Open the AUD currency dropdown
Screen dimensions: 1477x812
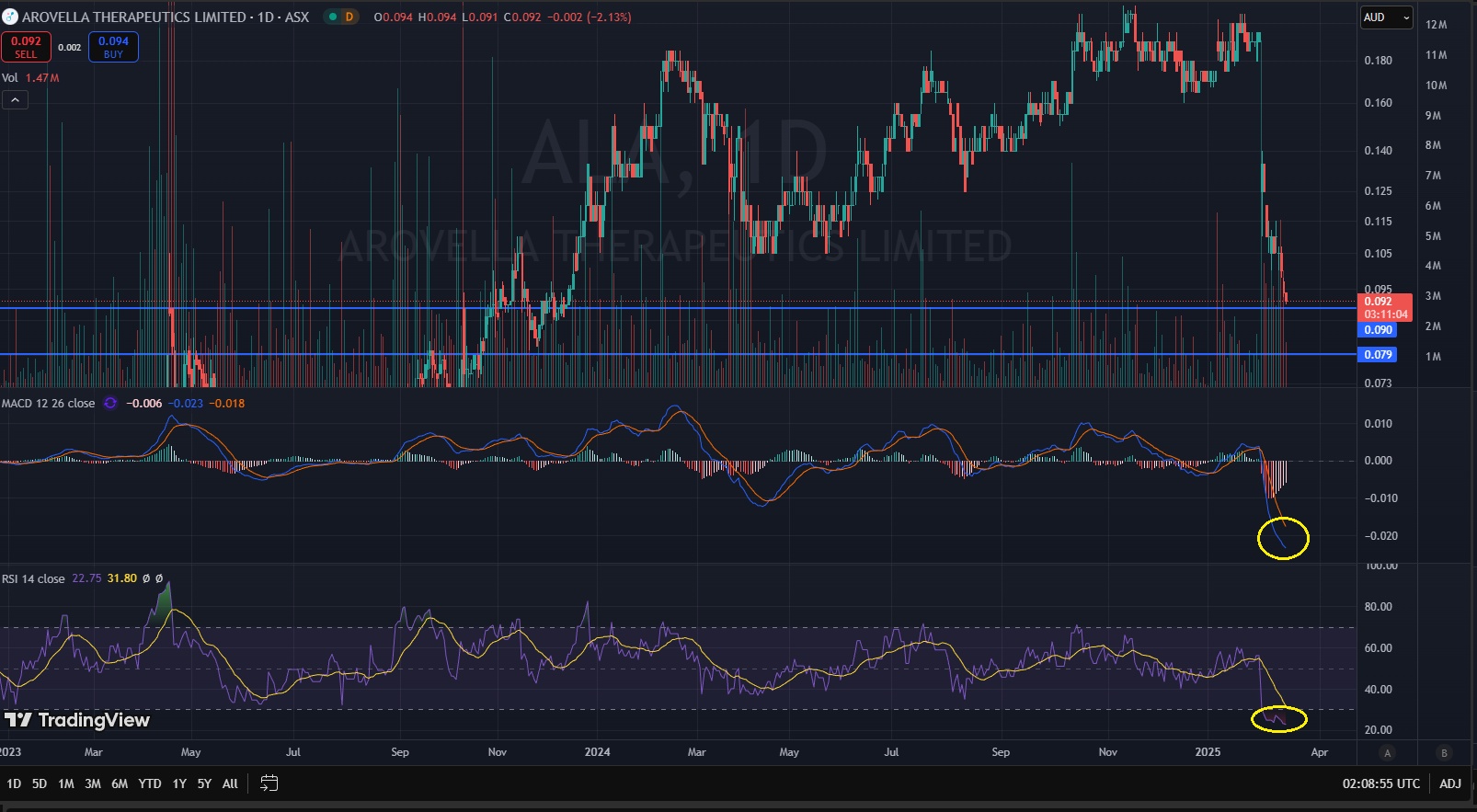coord(1386,17)
